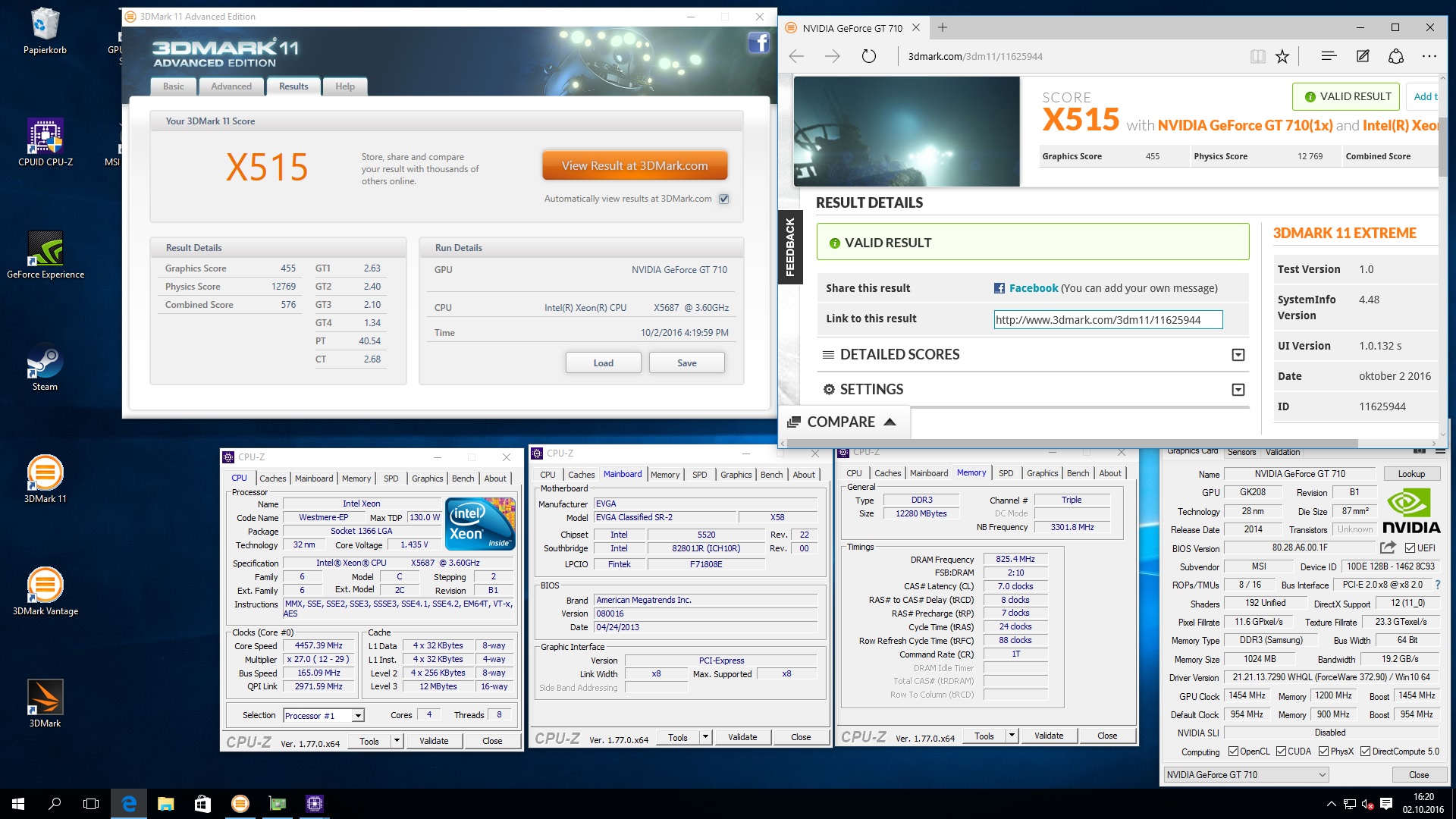Click the result link URL field
This screenshot has width=1456, height=819.
tap(1108, 320)
